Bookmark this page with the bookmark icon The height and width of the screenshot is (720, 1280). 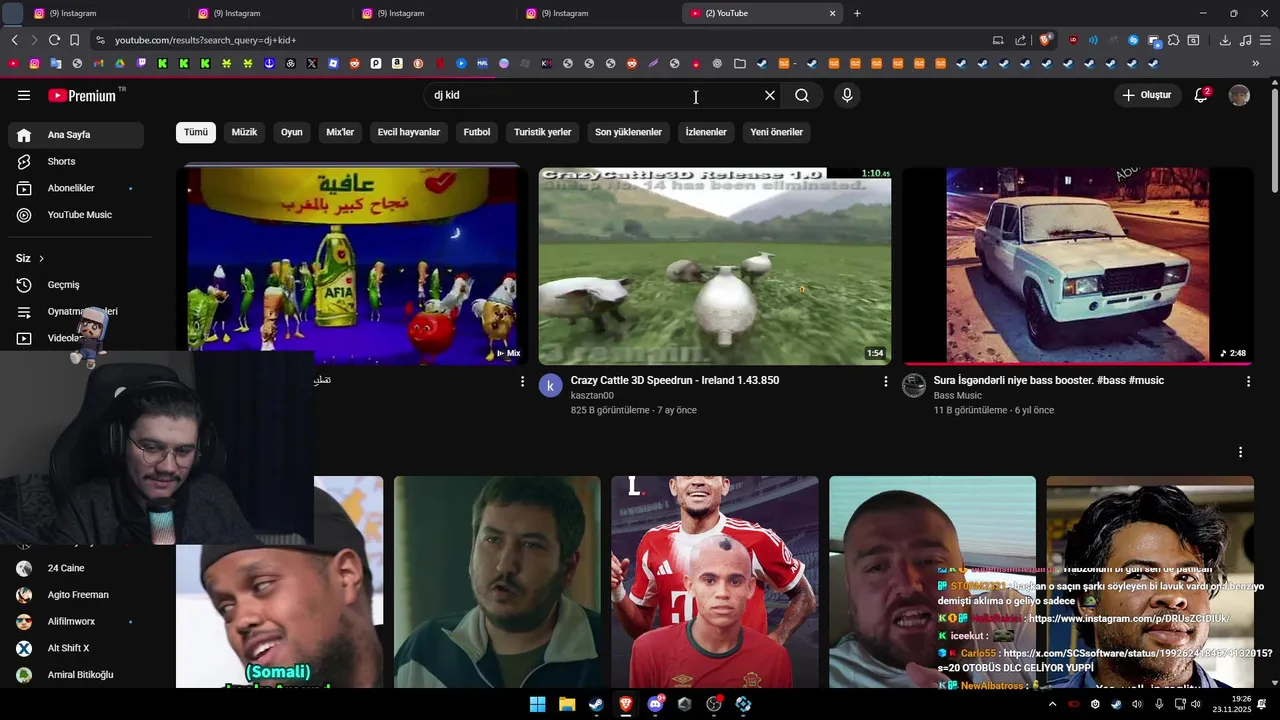[74, 40]
